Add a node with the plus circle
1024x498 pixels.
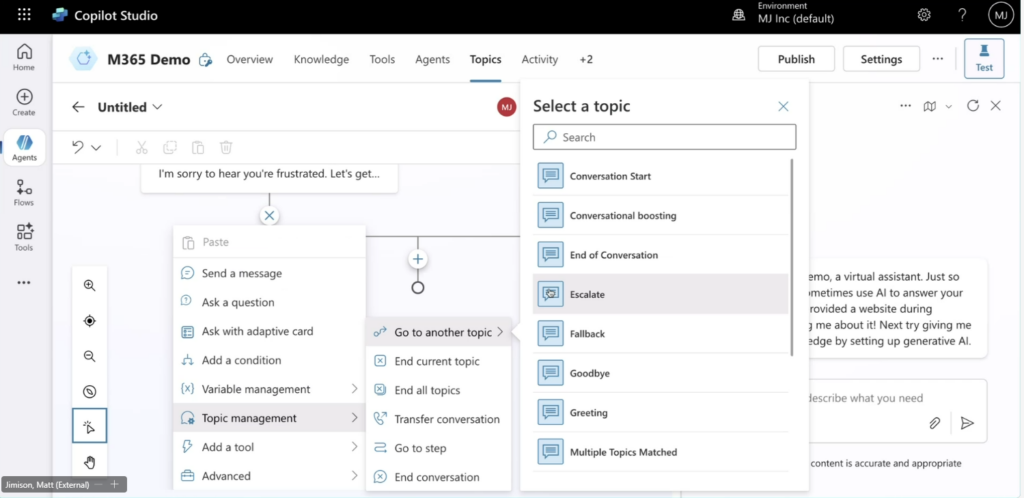pos(418,259)
